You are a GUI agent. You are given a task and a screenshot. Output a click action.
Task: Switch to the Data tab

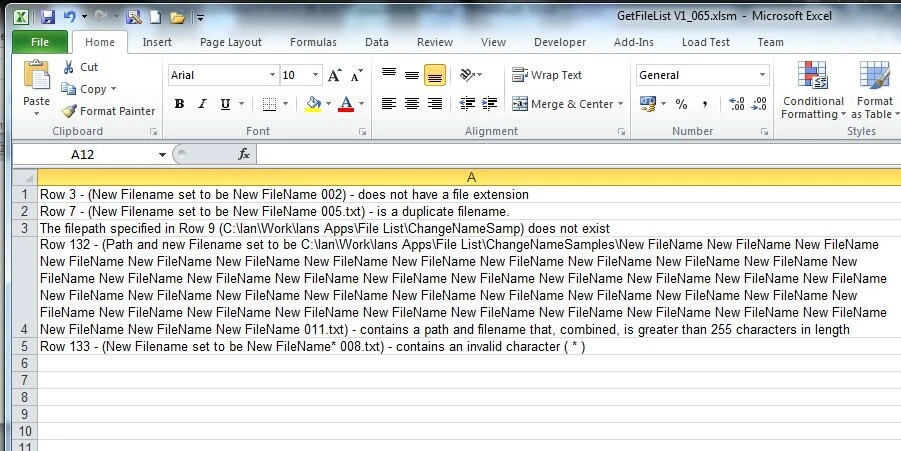(376, 43)
